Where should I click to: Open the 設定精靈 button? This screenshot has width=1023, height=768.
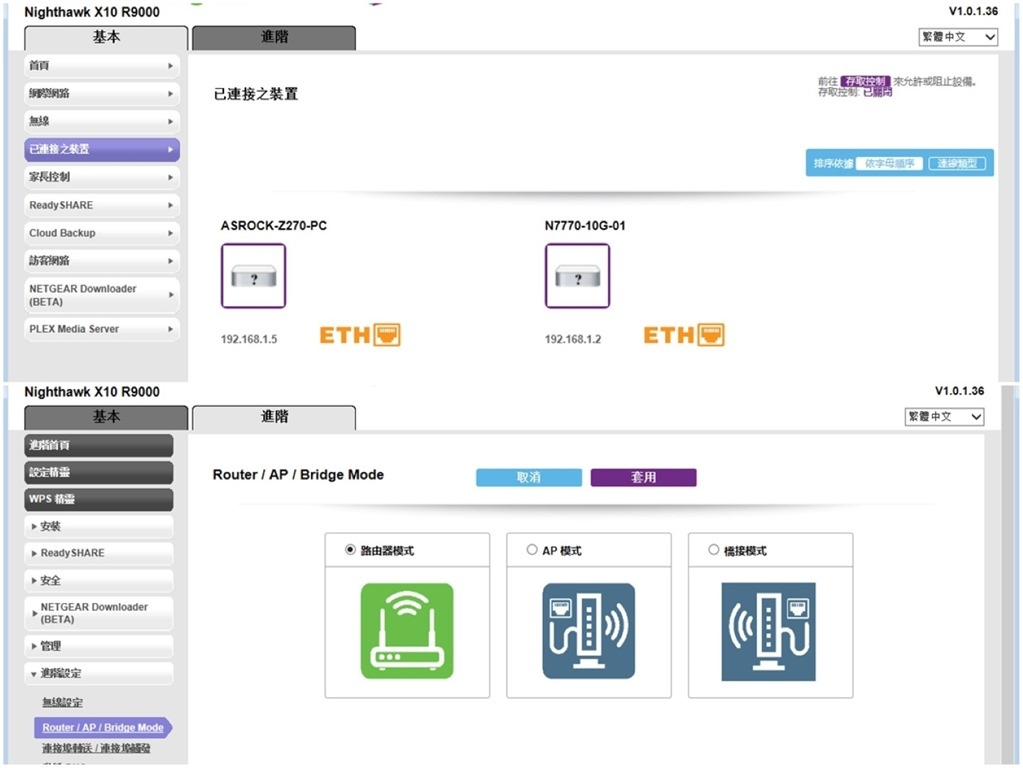tap(99, 472)
